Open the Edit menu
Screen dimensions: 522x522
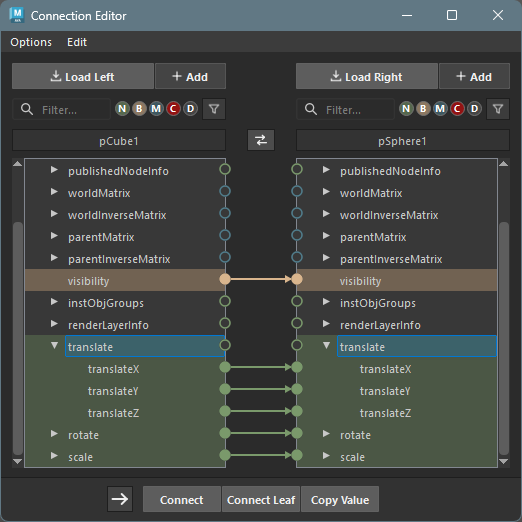click(77, 42)
